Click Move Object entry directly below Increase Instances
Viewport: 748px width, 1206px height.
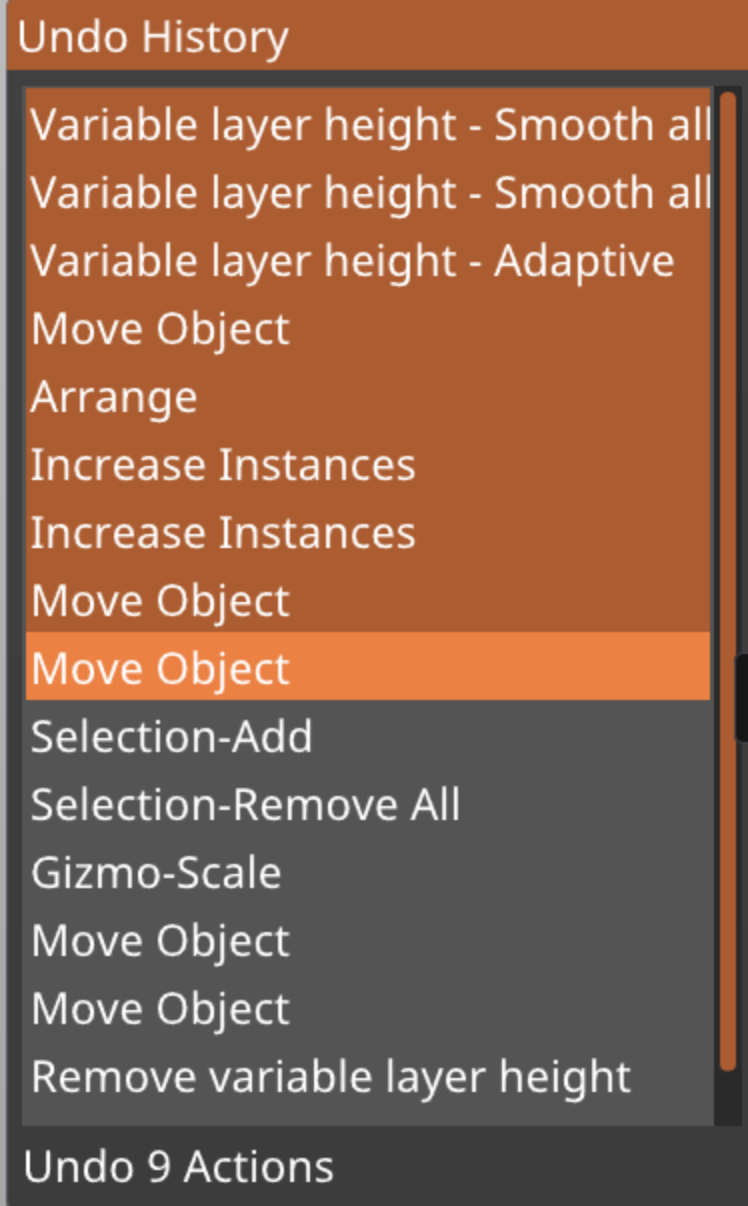[161, 601]
